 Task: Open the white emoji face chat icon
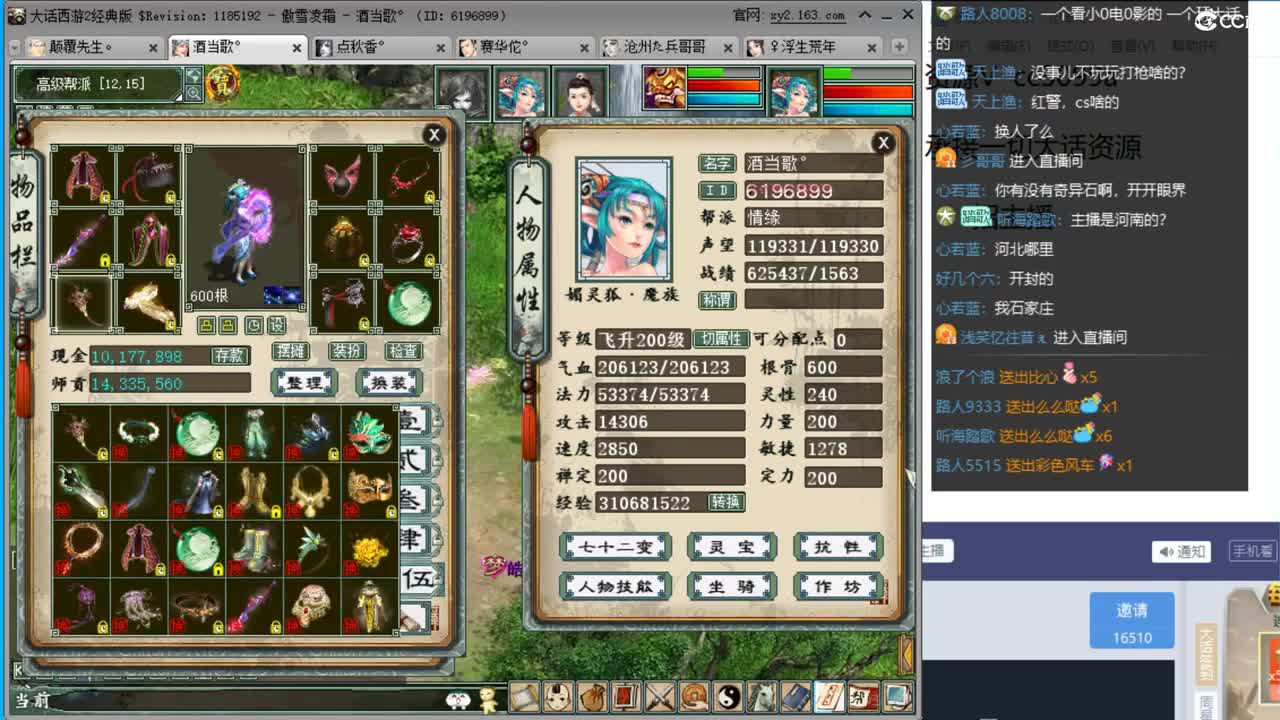458,700
